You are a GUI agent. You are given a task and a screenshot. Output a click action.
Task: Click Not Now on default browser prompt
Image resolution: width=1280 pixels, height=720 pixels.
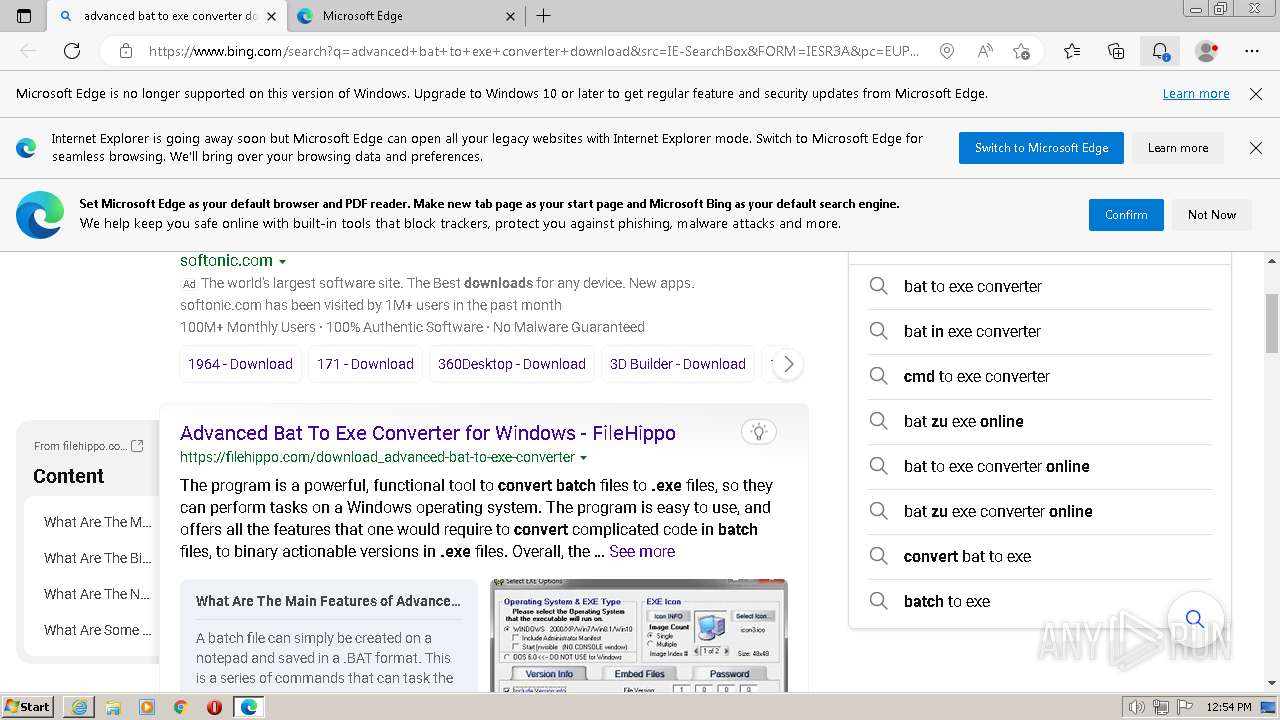(x=1212, y=215)
